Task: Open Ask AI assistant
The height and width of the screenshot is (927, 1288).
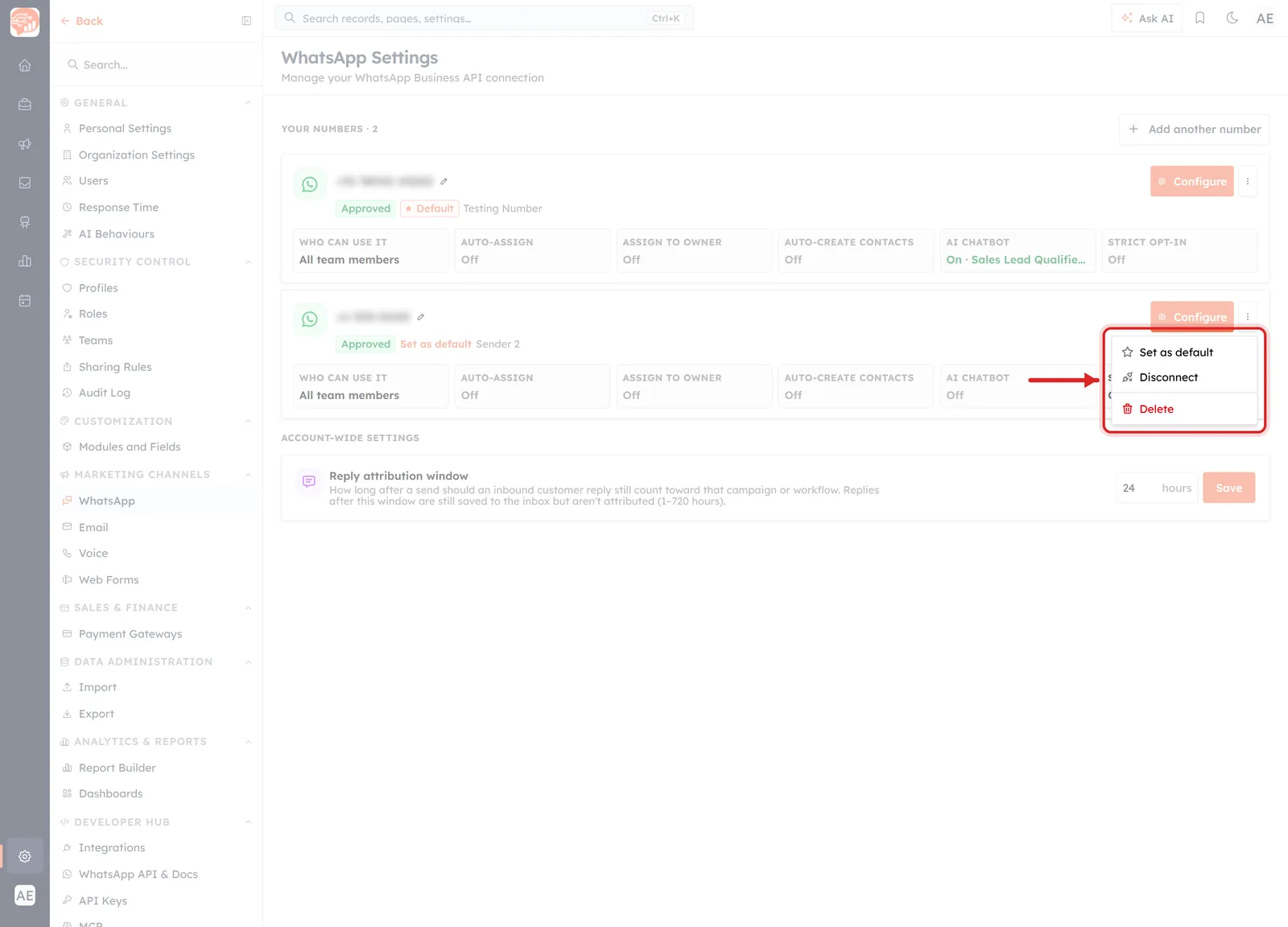Action: pos(1147,19)
